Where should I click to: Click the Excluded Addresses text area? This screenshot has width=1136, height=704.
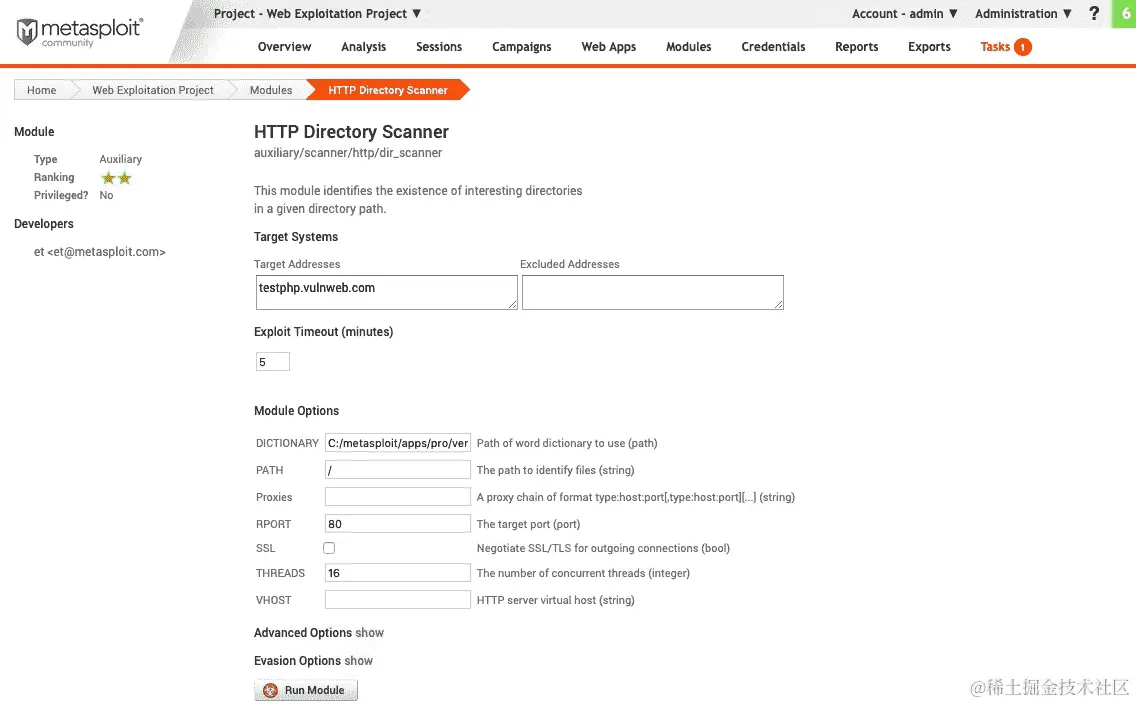click(x=653, y=293)
